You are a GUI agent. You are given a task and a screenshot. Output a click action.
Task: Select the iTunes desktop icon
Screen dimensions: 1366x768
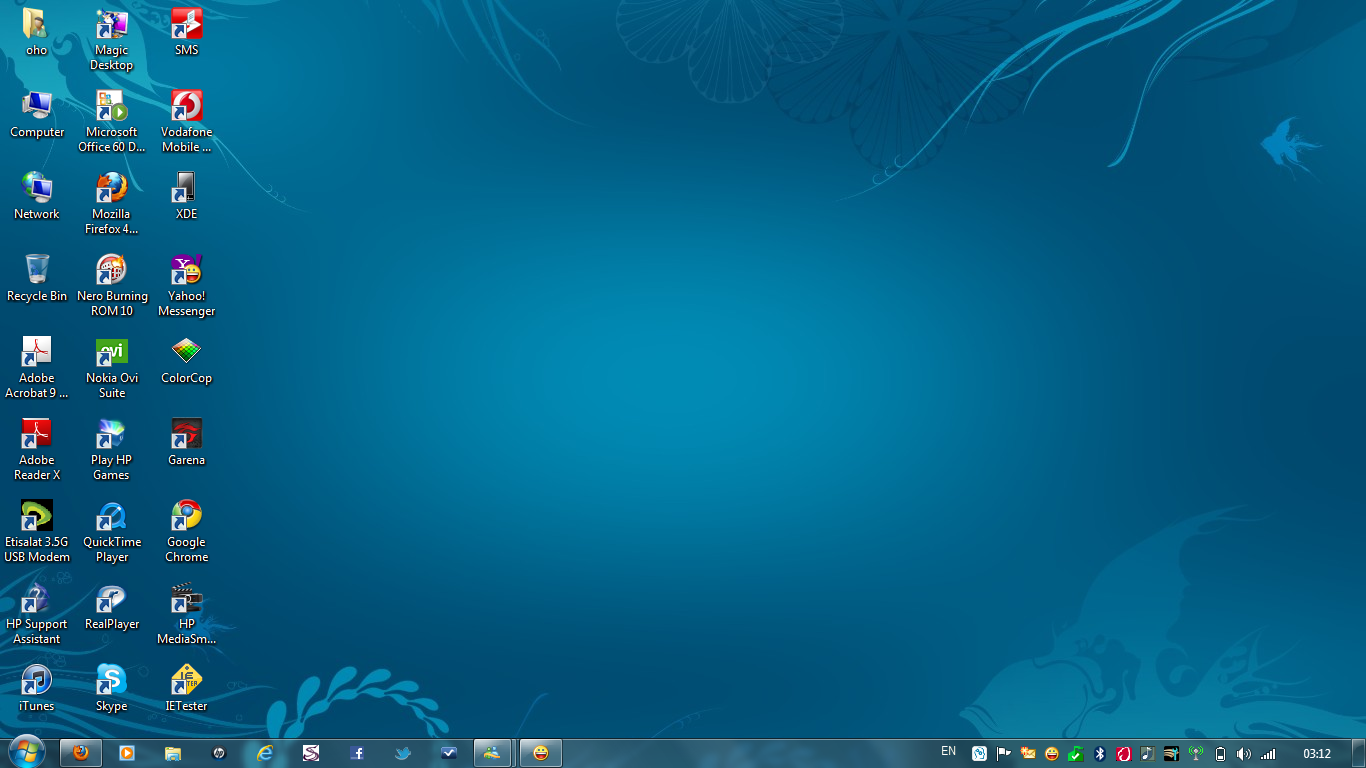(x=36, y=680)
